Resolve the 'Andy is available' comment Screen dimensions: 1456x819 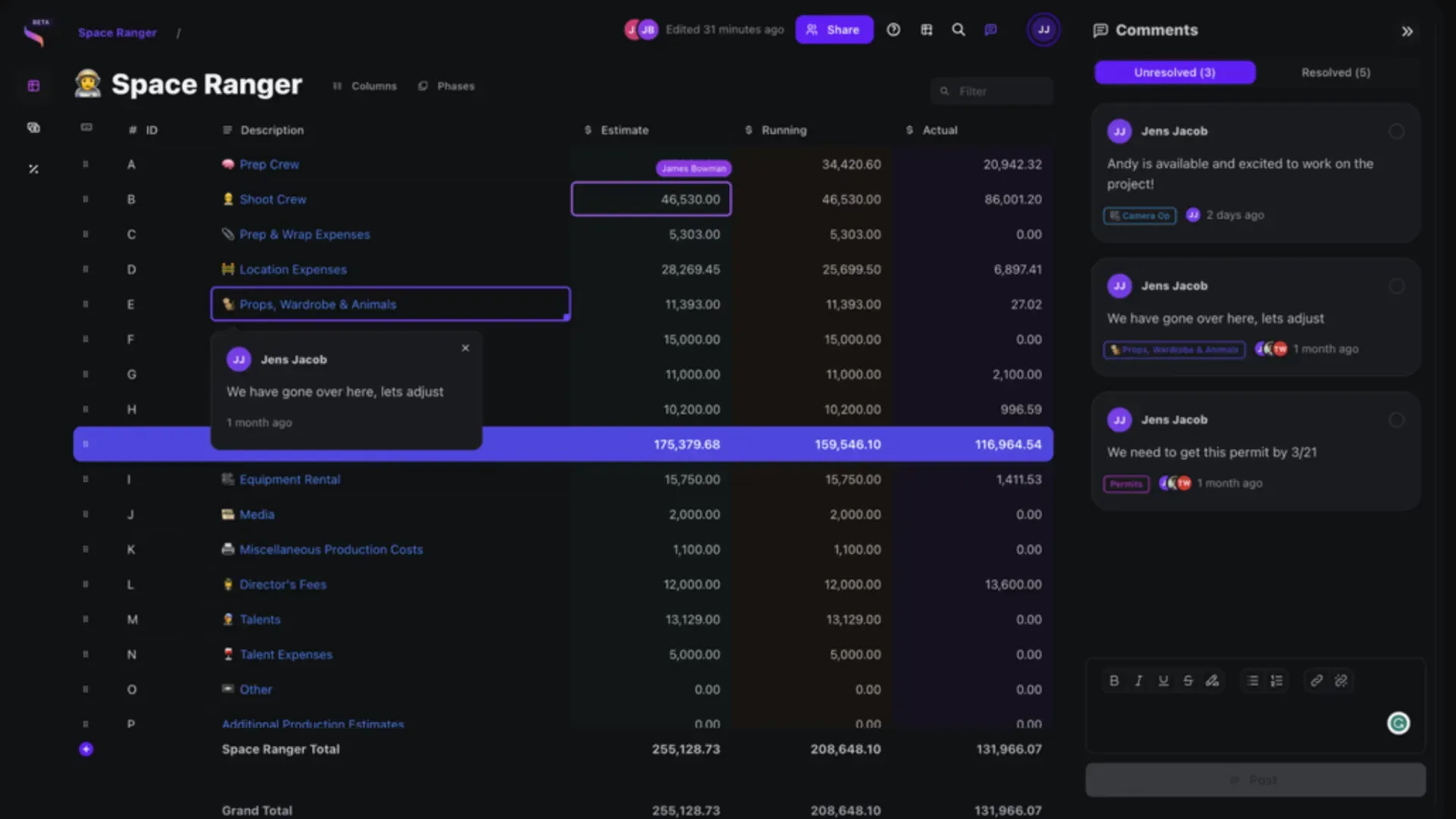(x=1396, y=131)
